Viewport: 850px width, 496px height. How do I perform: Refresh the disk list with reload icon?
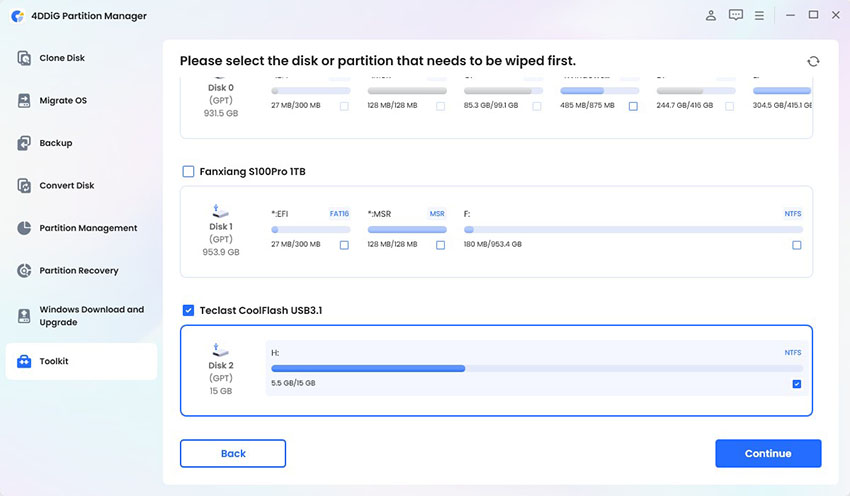(x=813, y=61)
